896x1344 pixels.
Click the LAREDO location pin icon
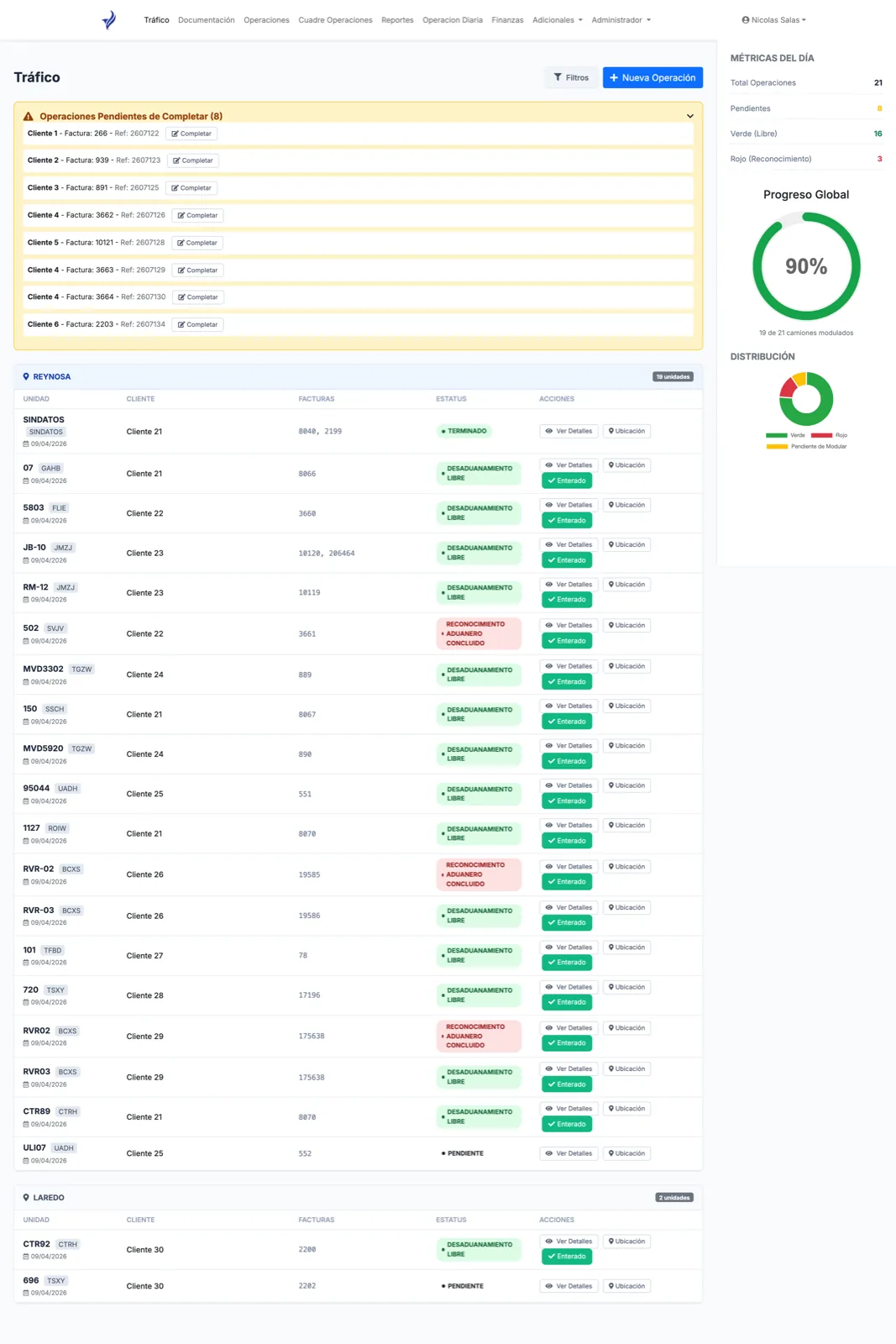point(26,1198)
